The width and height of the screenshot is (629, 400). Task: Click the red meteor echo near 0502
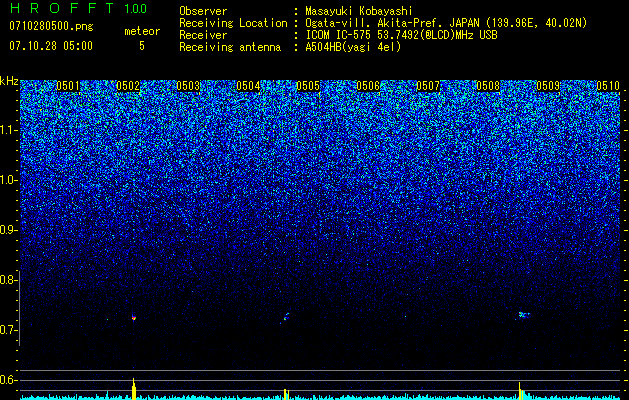pos(134,318)
